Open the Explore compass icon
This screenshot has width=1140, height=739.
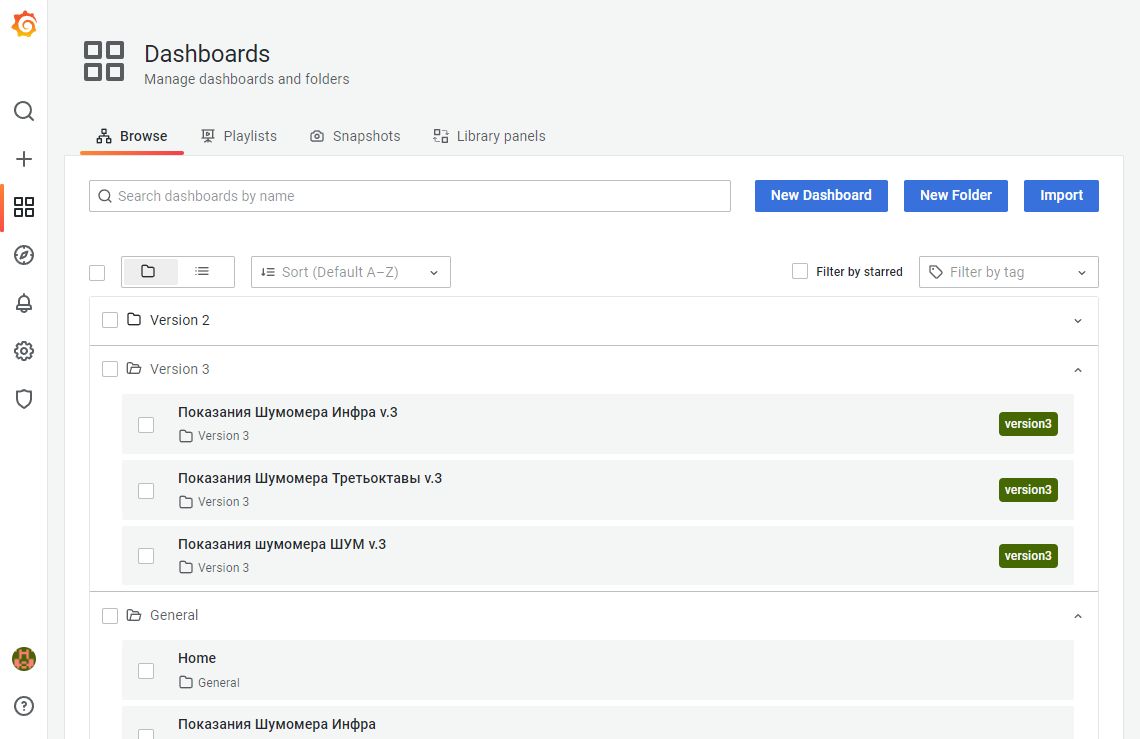point(24,255)
